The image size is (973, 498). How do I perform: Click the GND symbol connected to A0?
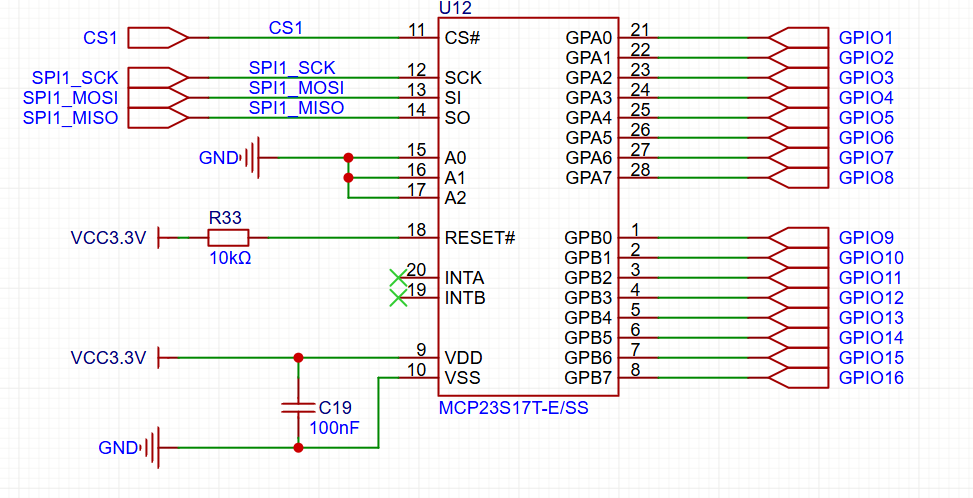[x=251, y=158]
